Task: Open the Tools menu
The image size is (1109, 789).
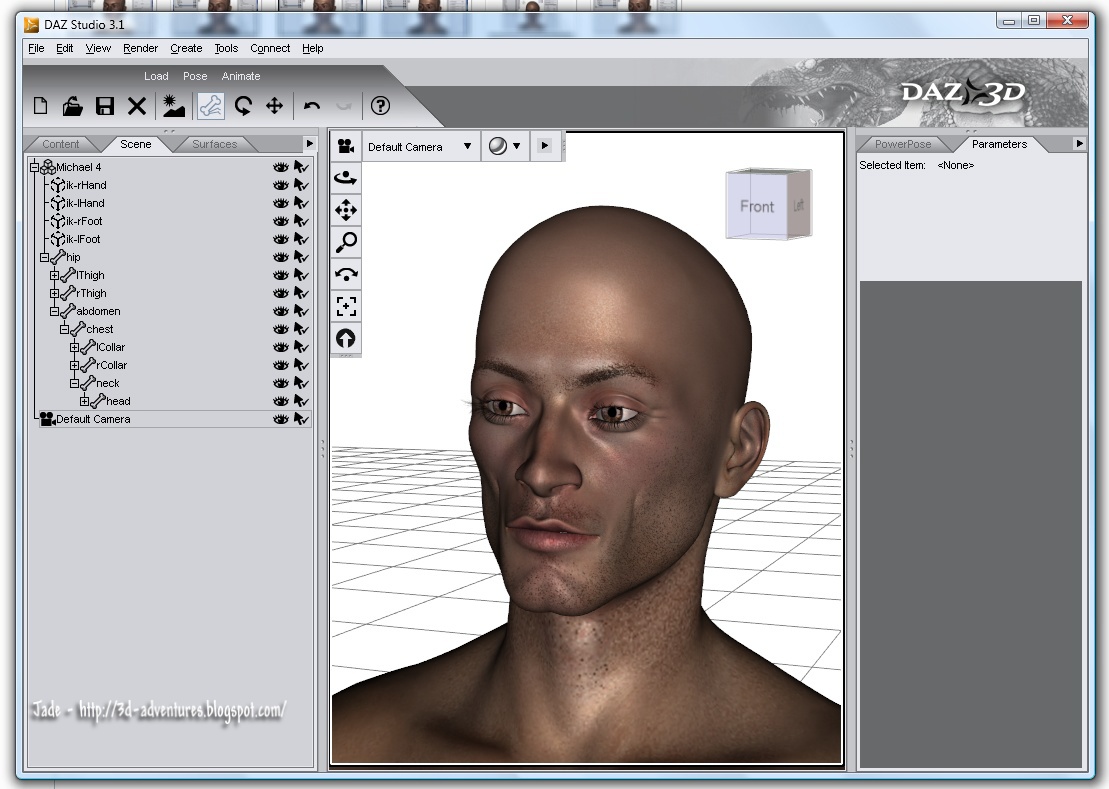Action: pos(226,48)
